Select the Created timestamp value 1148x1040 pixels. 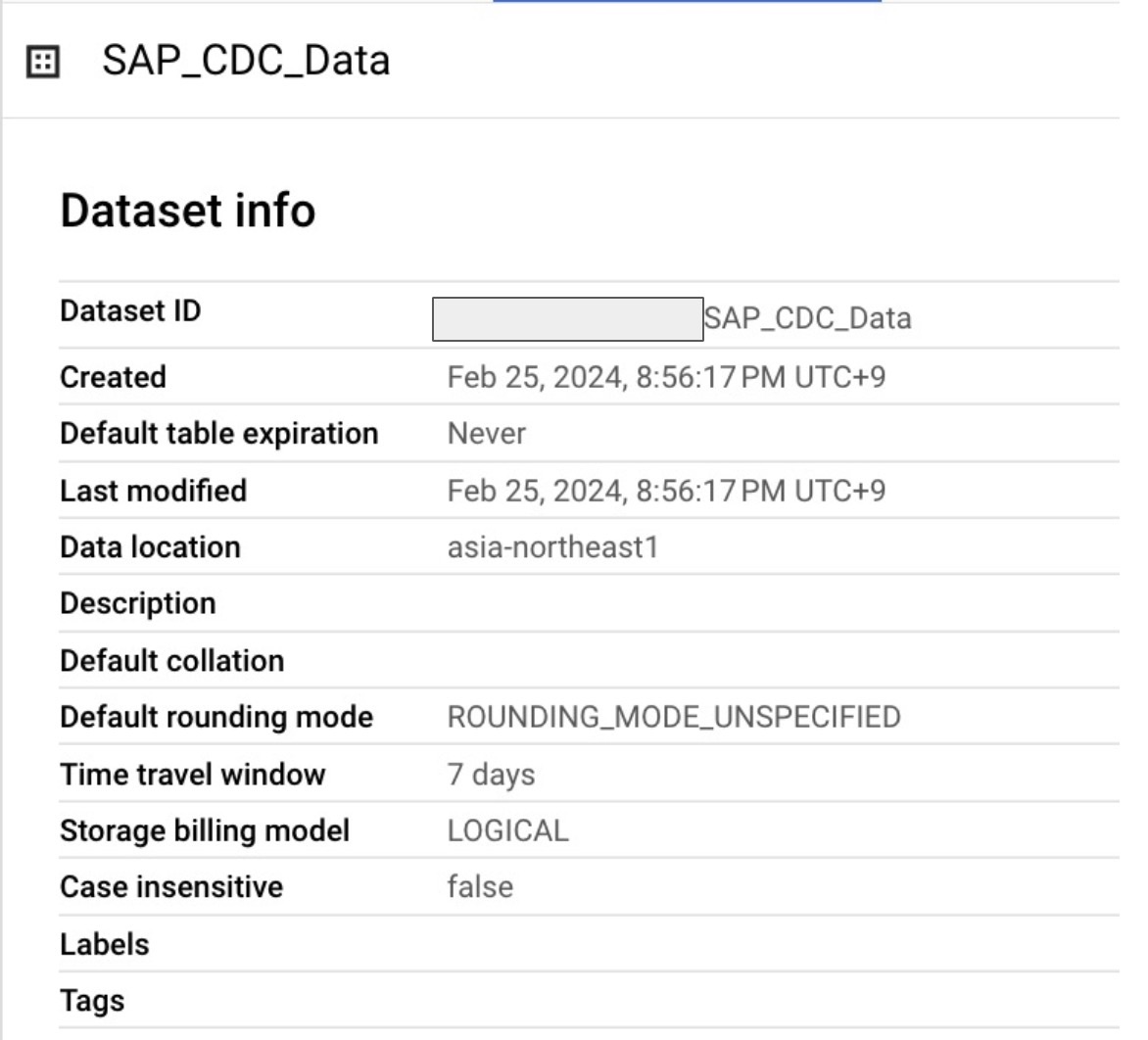[x=666, y=378]
